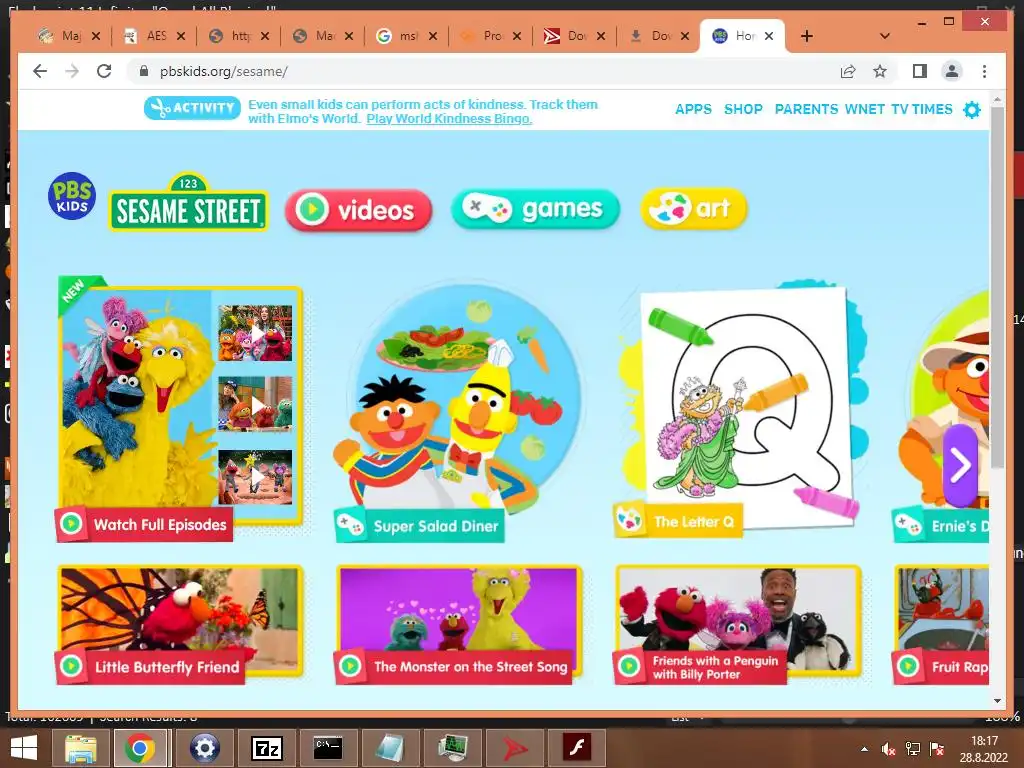
Task: Open a new Chrome tab
Action: point(807,36)
